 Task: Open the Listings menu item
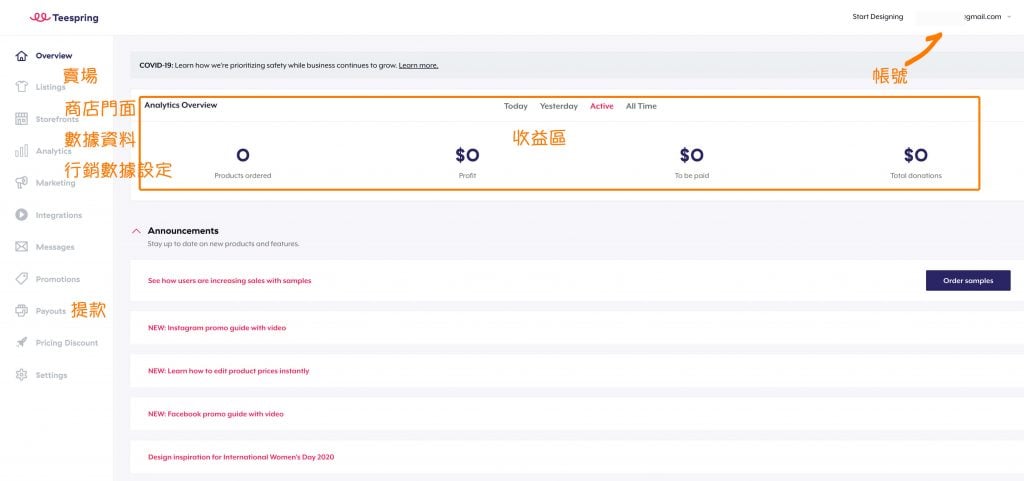(x=50, y=87)
